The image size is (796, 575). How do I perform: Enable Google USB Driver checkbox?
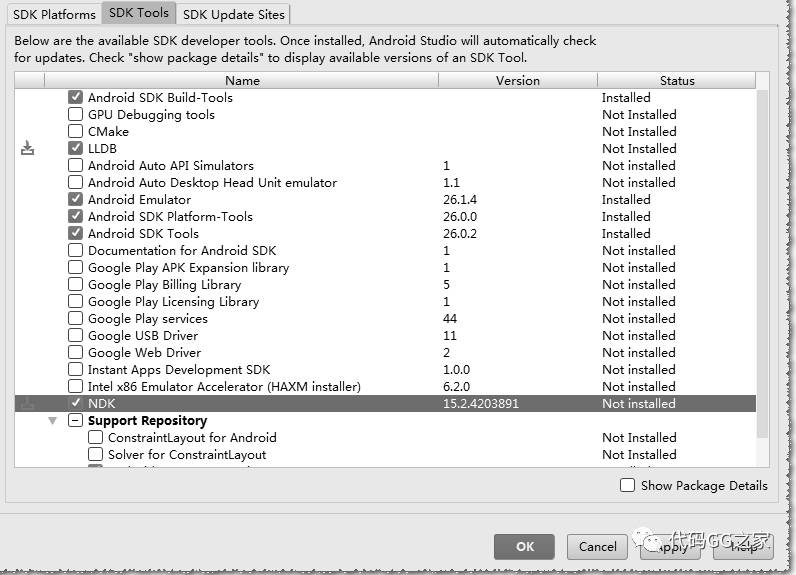click(75, 335)
